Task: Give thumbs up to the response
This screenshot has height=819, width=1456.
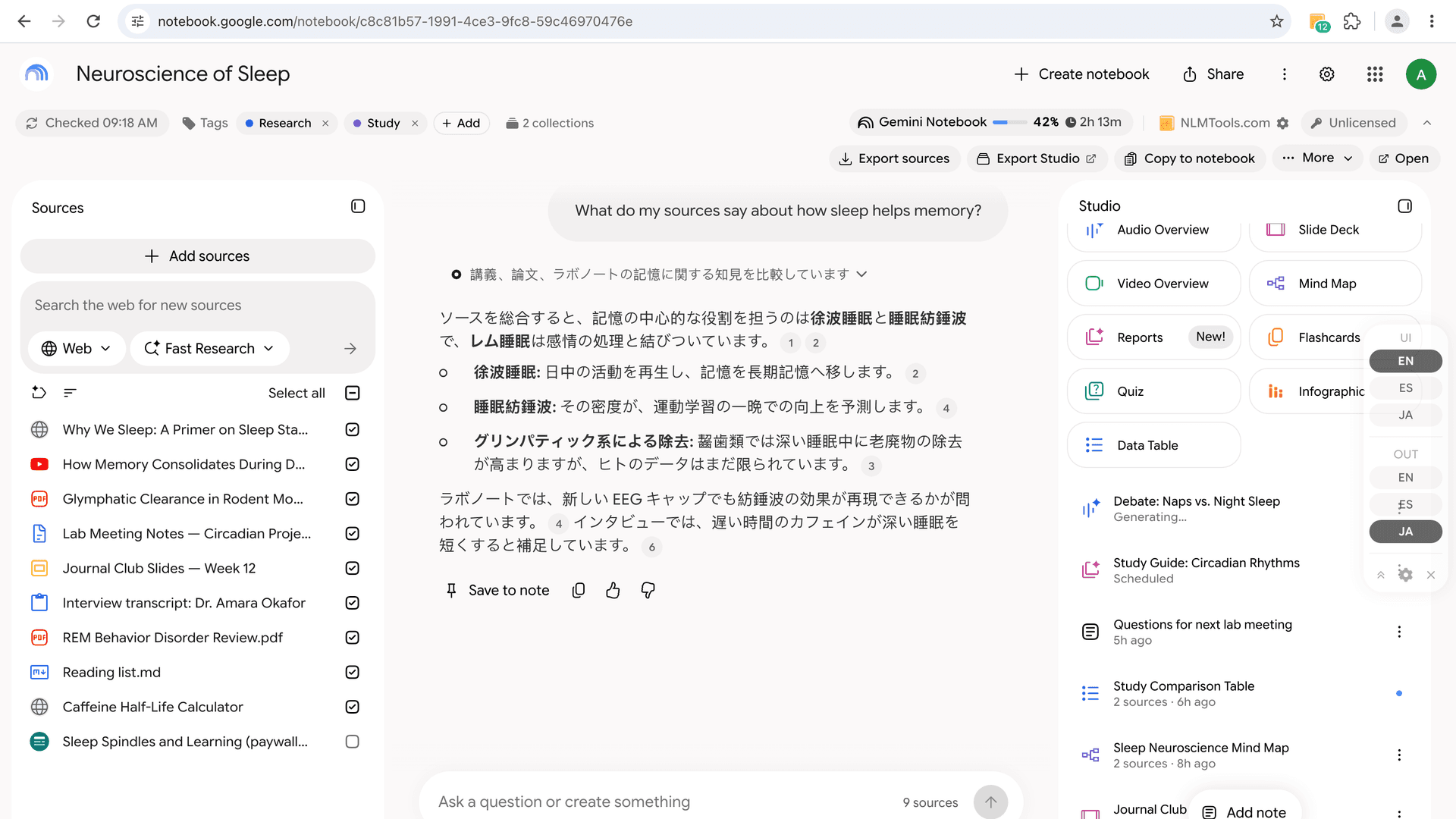Action: [x=613, y=590]
